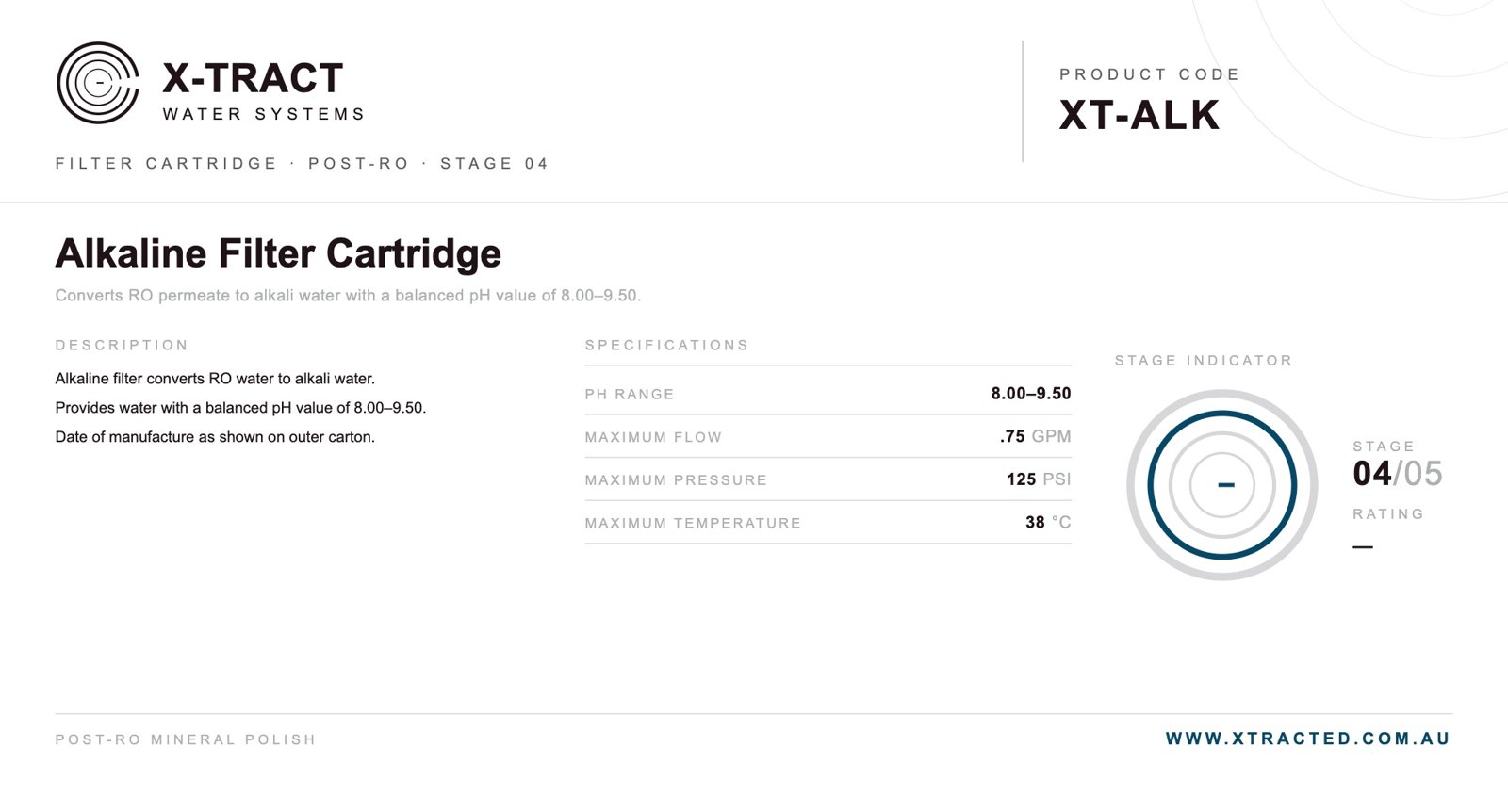Click the X-TRACT concentric circles logo
Viewport: 1508px width, 812px height.
point(98,83)
